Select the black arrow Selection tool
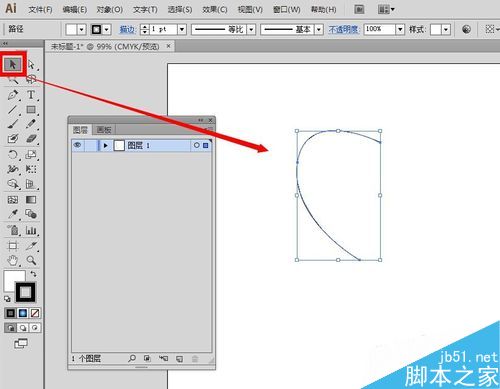Image resolution: width=500 pixels, height=389 pixels. [13, 64]
